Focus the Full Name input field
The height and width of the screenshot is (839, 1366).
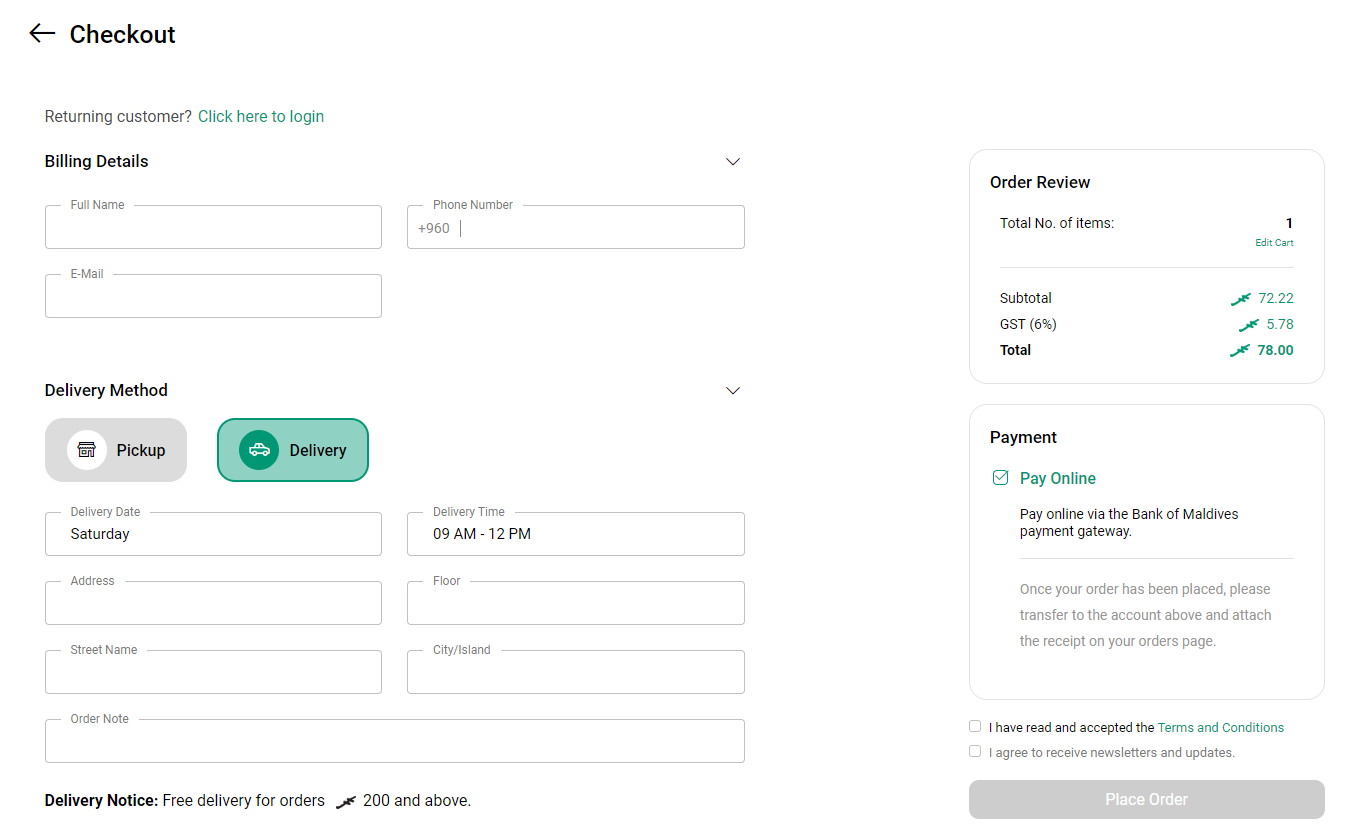point(213,227)
